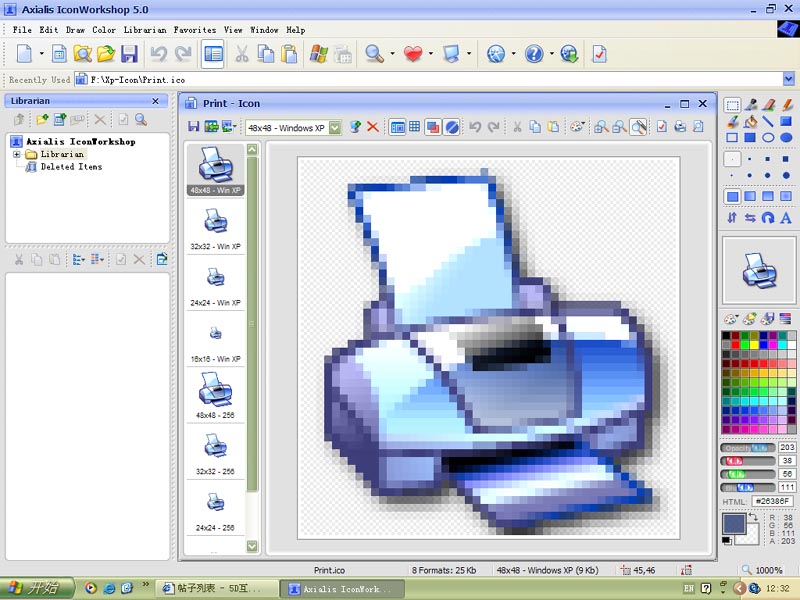Click the print icon in editor toolbar
The image size is (800, 600).
point(680,127)
